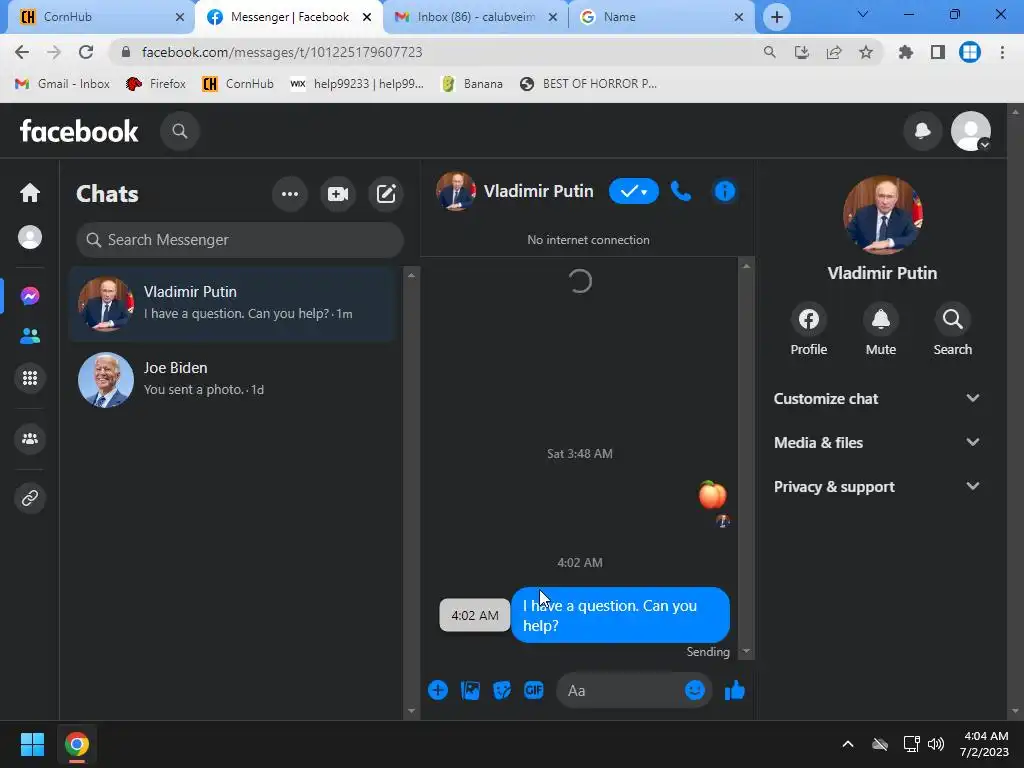
Task: Toggle conversation information panel
Action: coord(725,191)
